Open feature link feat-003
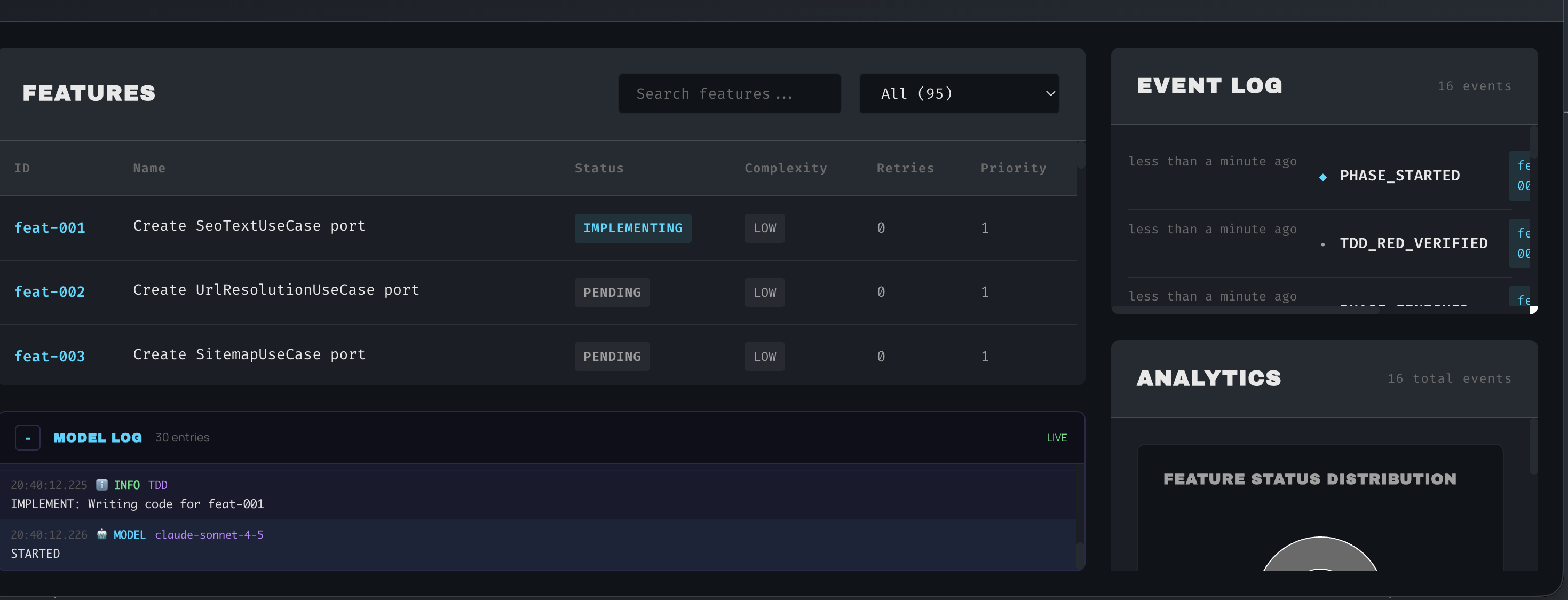 (x=49, y=356)
